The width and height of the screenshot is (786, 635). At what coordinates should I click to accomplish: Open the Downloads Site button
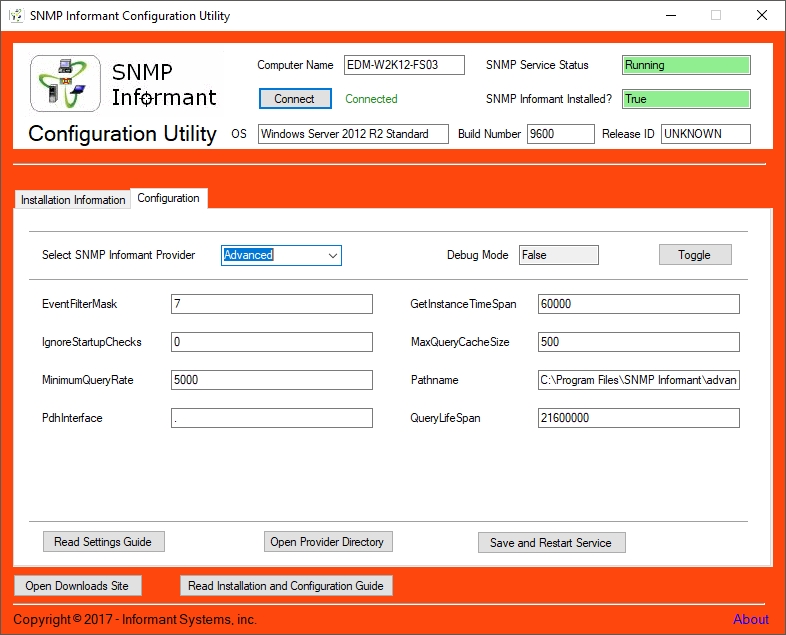[78, 586]
